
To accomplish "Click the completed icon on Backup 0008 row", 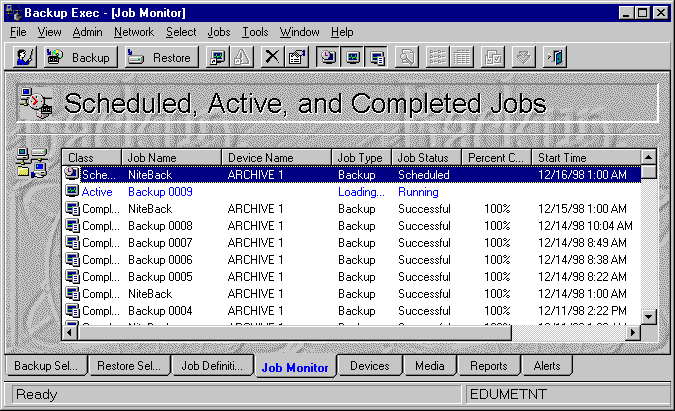I will point(72,225).
